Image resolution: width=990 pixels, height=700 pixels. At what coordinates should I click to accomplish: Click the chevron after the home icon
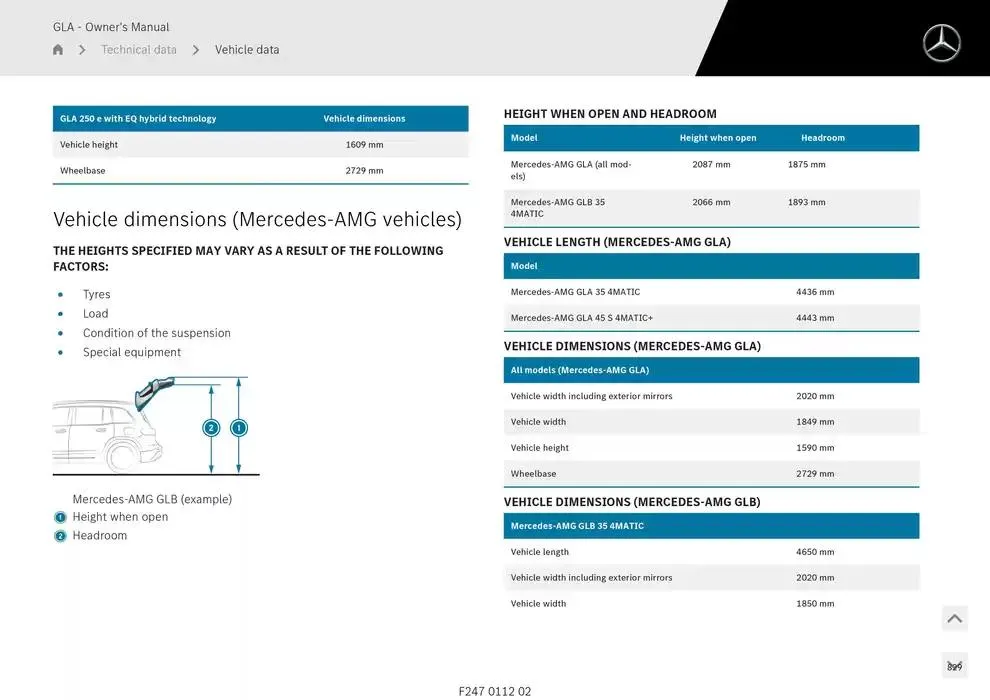81,49
